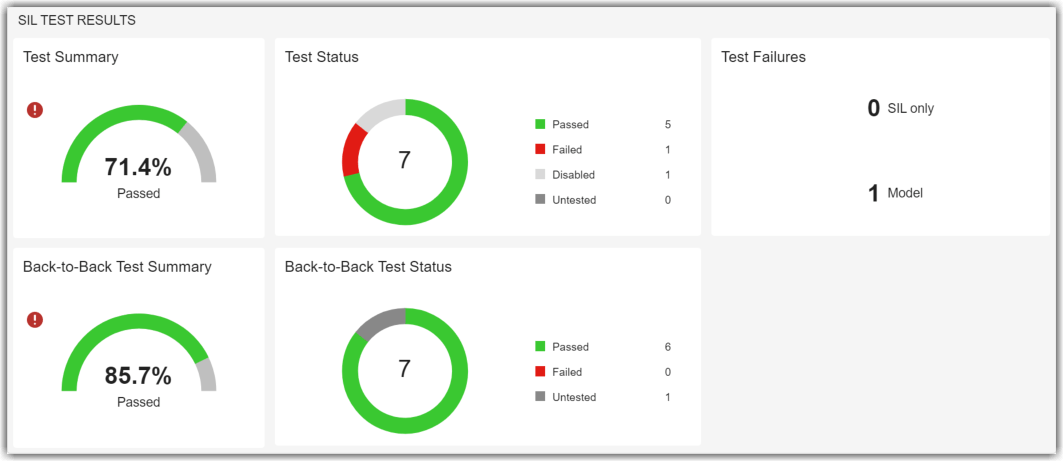Click the red Failed swatch in Back-to-Back legend
This screenshot has height=462, width=1064.
pos(540,372)
